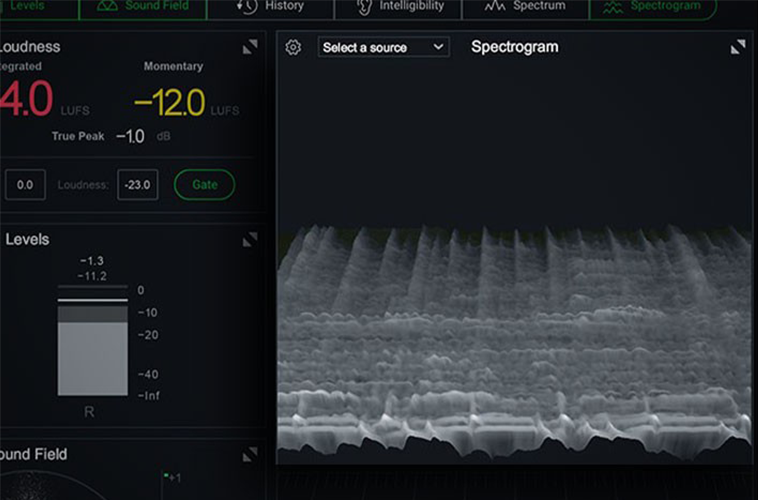
Task: Click the Loudness target field showing -23.0
Action: (137, 185)
